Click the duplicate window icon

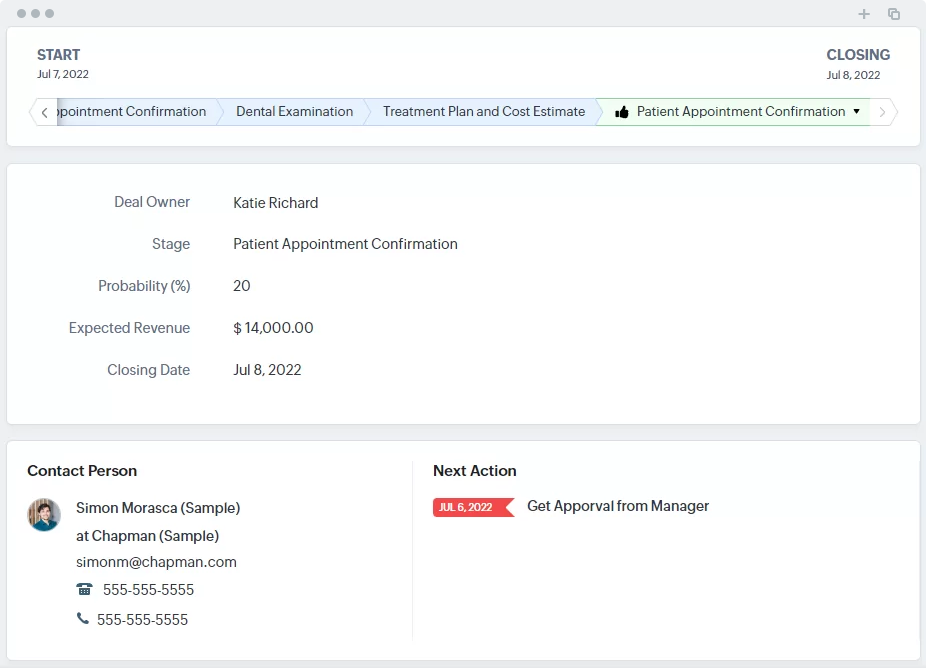click(x=894, y=14)
